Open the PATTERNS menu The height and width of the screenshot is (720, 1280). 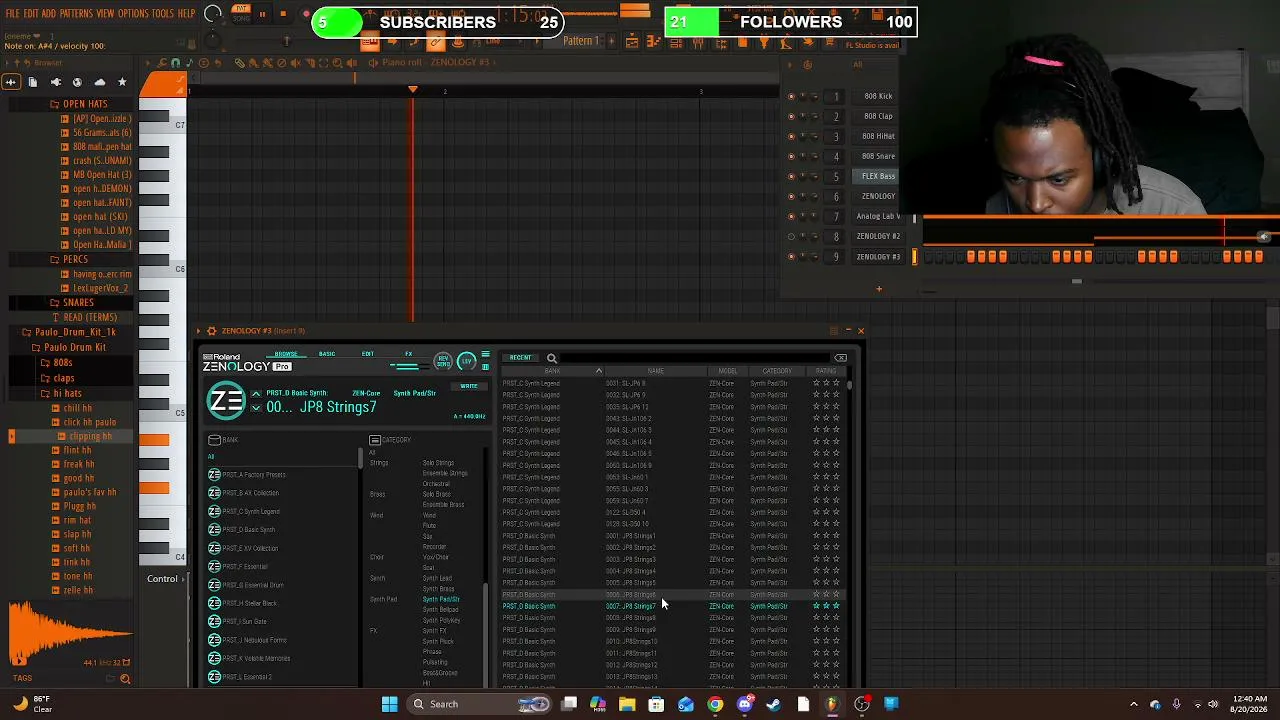click(x=76, y=14)
